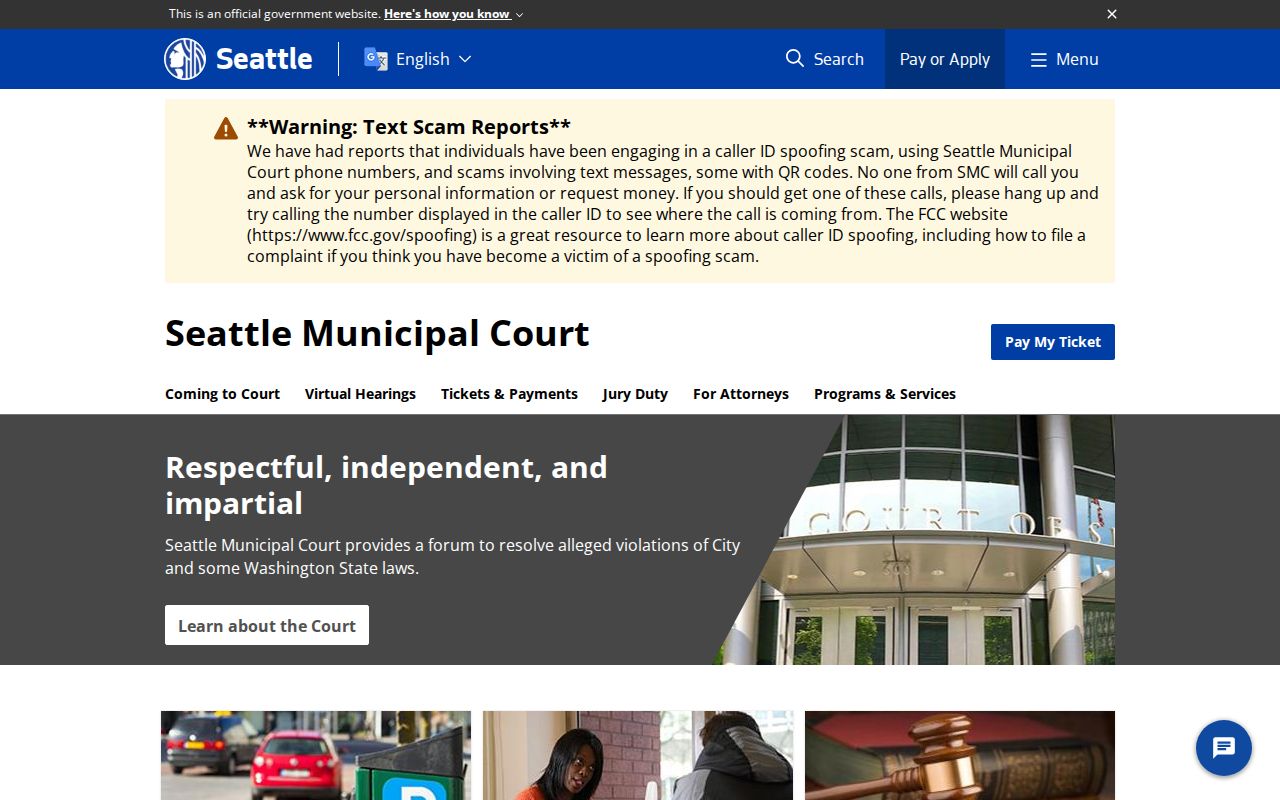Image resolution: width=1280 pixels, height=800 pixels.
Task: Open the Seattle Municipal Court heading link
Action: click(x=377, y=333)
